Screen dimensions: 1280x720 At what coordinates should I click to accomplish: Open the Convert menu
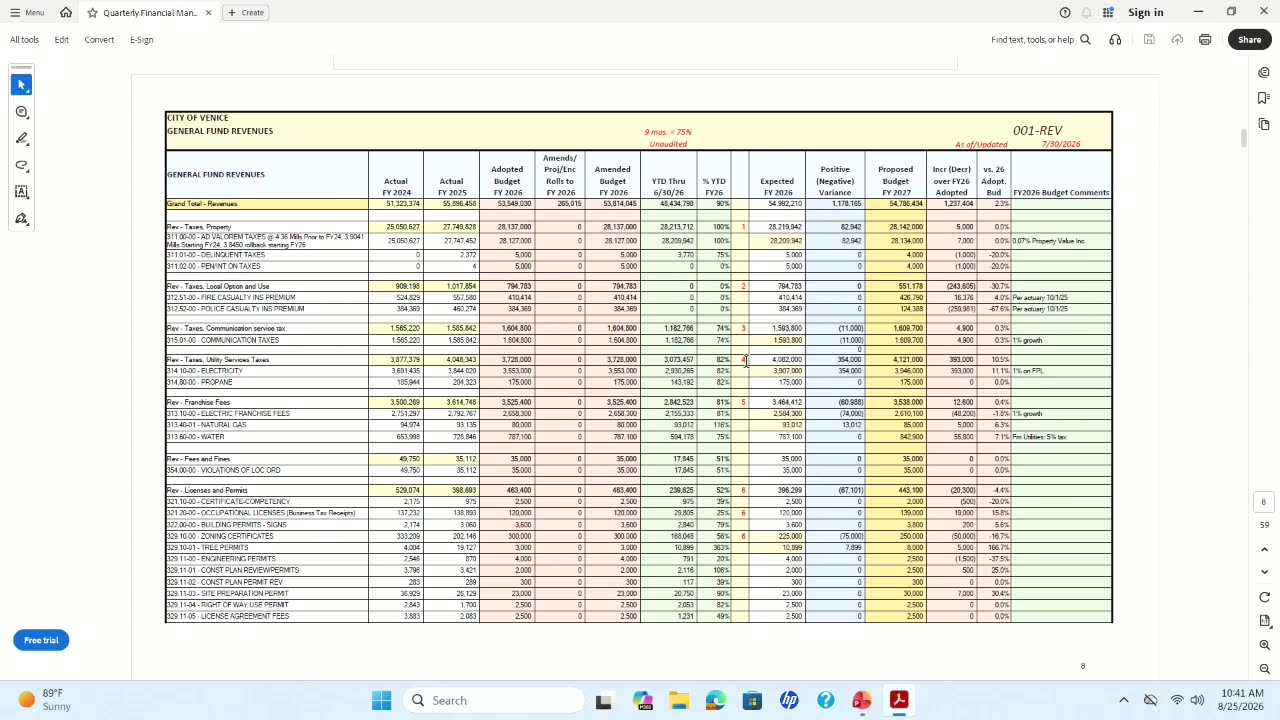point(99,40)
